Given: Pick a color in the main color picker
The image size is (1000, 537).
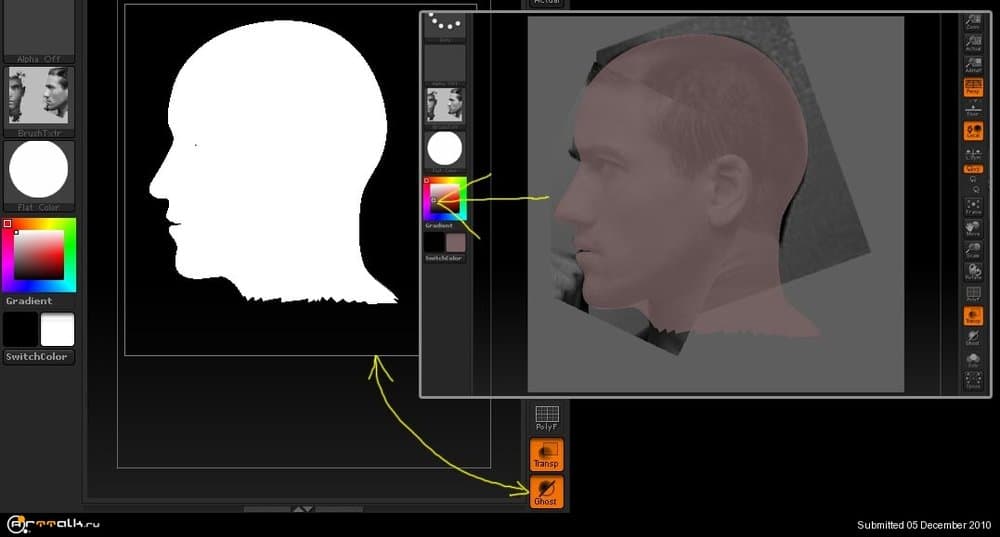Looking at the screenshot, I should (39, 254).
